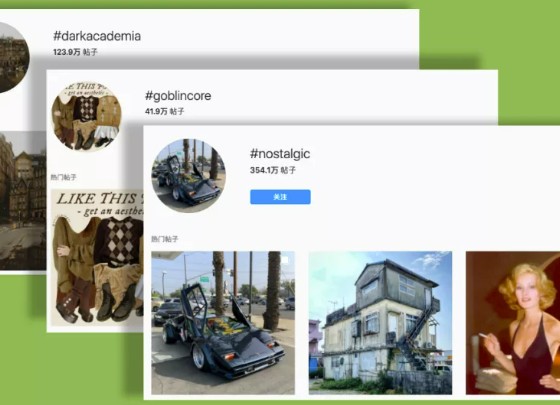Open the #goblincore circular profile image

pos(86,116)
